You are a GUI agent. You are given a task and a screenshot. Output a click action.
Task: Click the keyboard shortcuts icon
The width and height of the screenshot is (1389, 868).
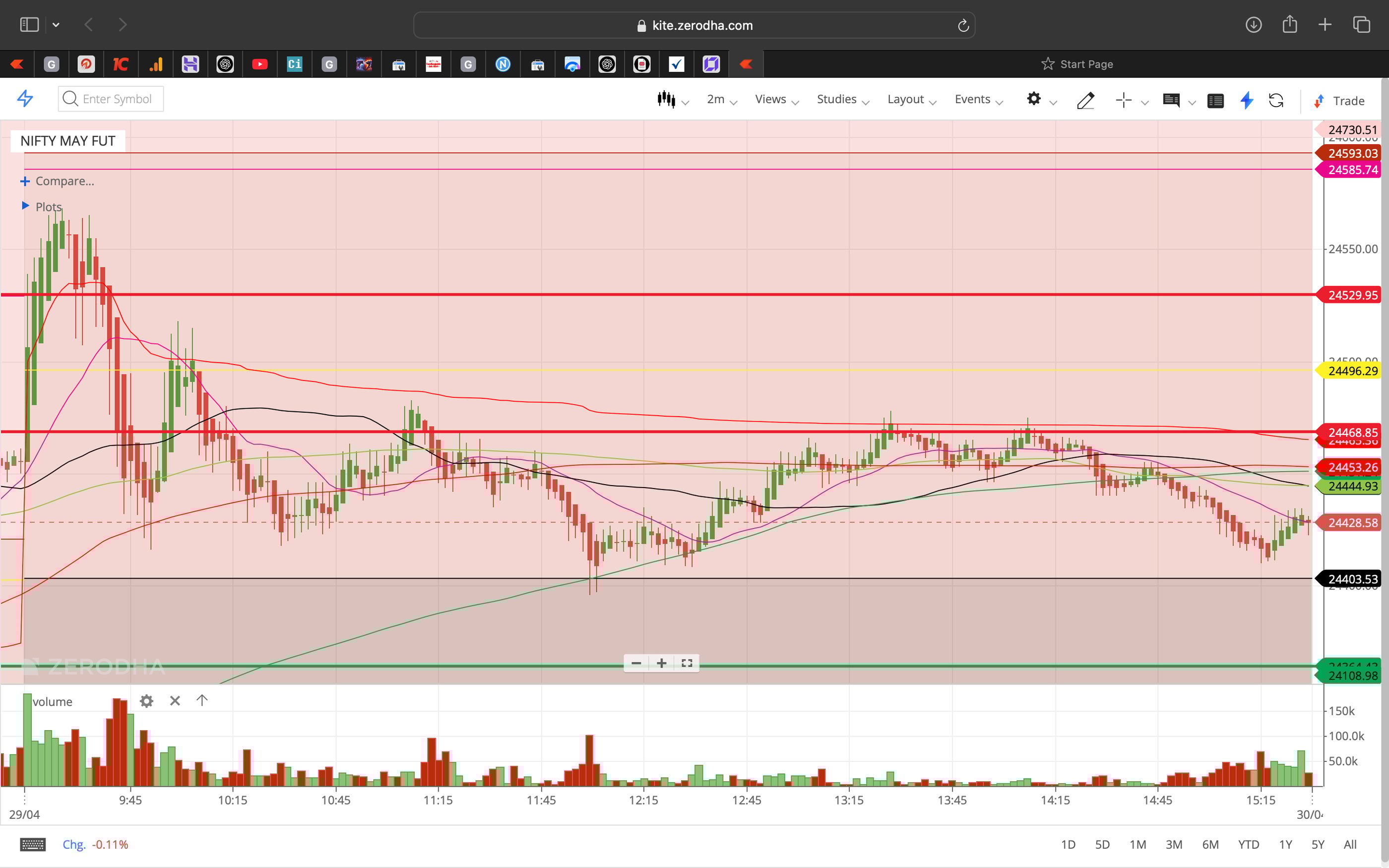pyautogui.click(x=33, y=844)
